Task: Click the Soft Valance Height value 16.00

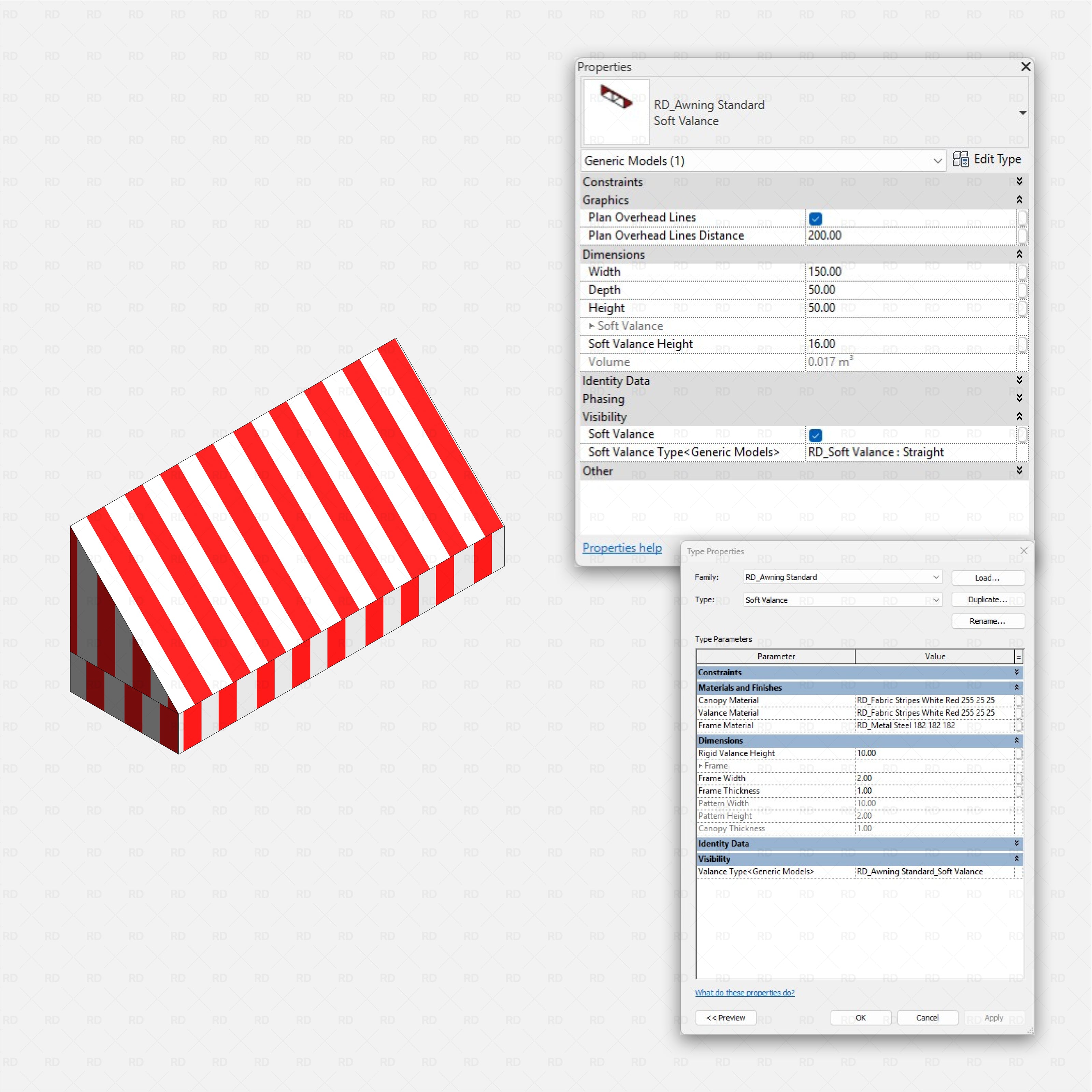Action: pos(910,344)
